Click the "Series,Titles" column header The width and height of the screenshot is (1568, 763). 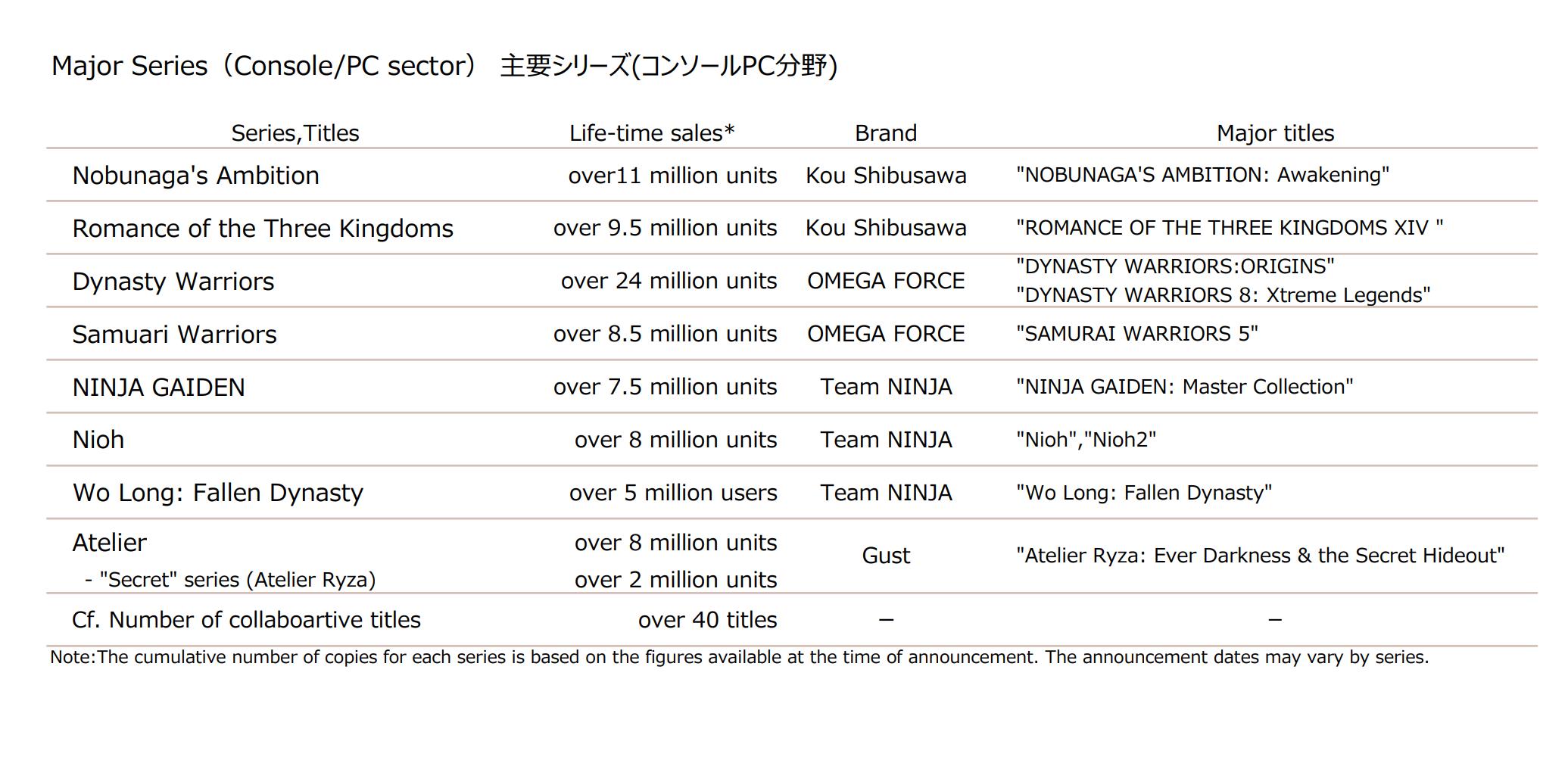tap(295, 133)
